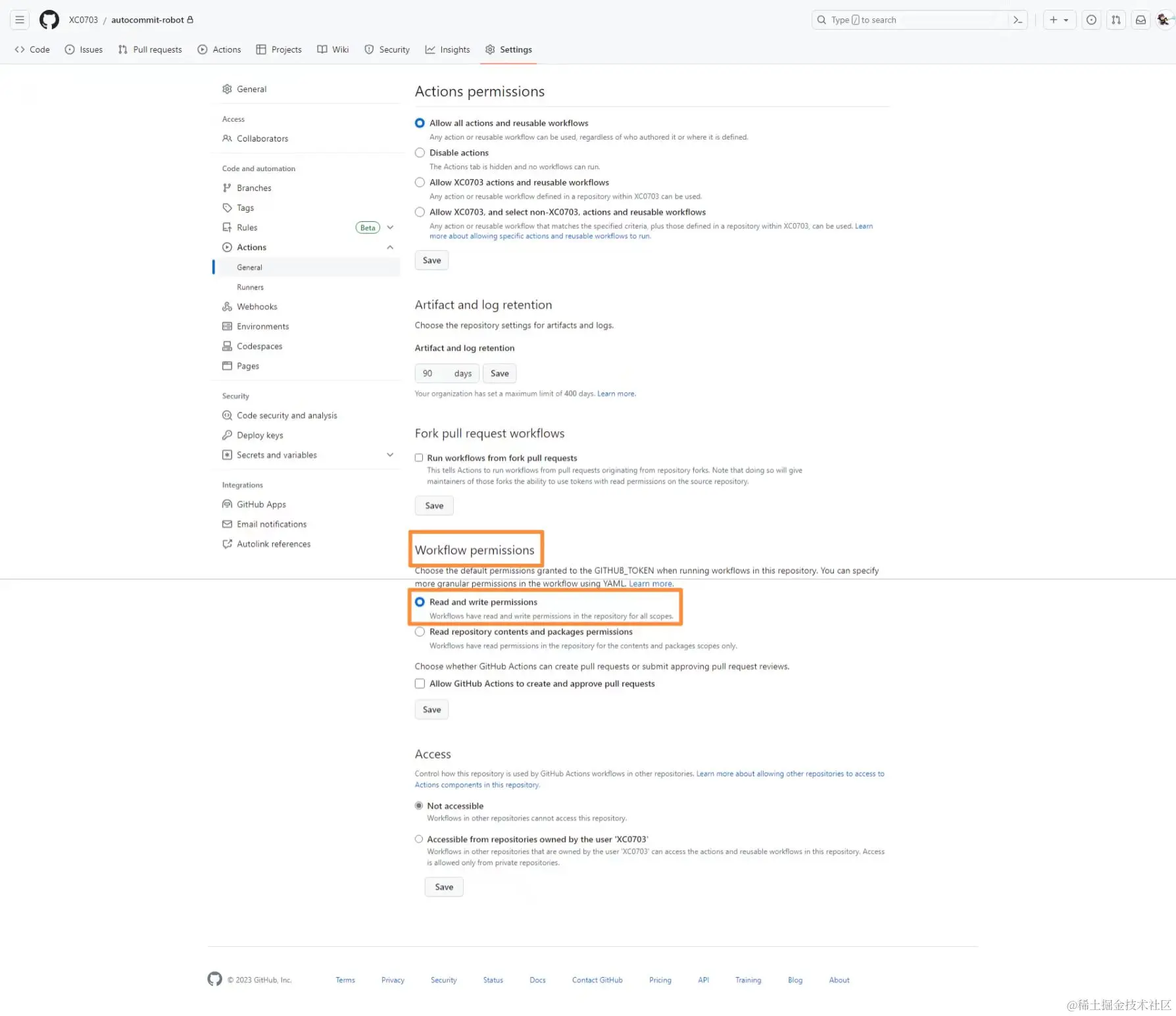Viewport: 1176px width, 1016px height.
Task: Edit the artifact retention days field
Action: point(447,374)
